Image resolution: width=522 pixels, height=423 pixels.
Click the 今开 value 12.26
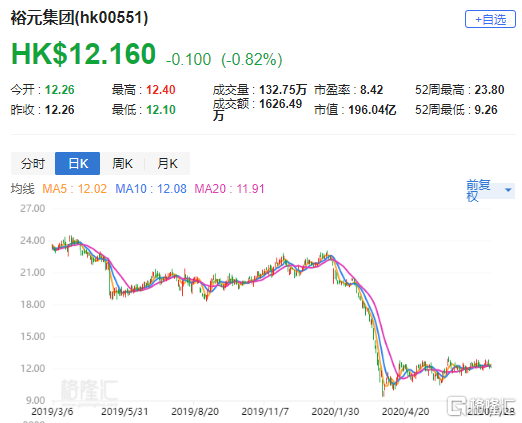60,90
